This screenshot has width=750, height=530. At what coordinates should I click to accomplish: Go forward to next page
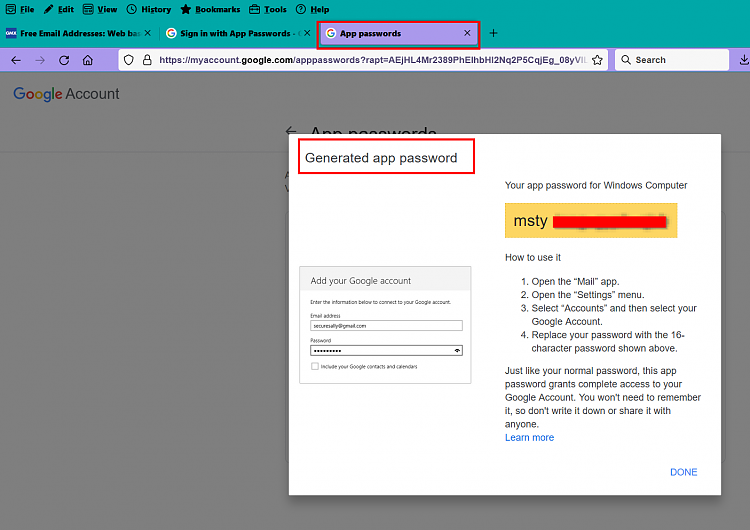(x=40, y=60)
